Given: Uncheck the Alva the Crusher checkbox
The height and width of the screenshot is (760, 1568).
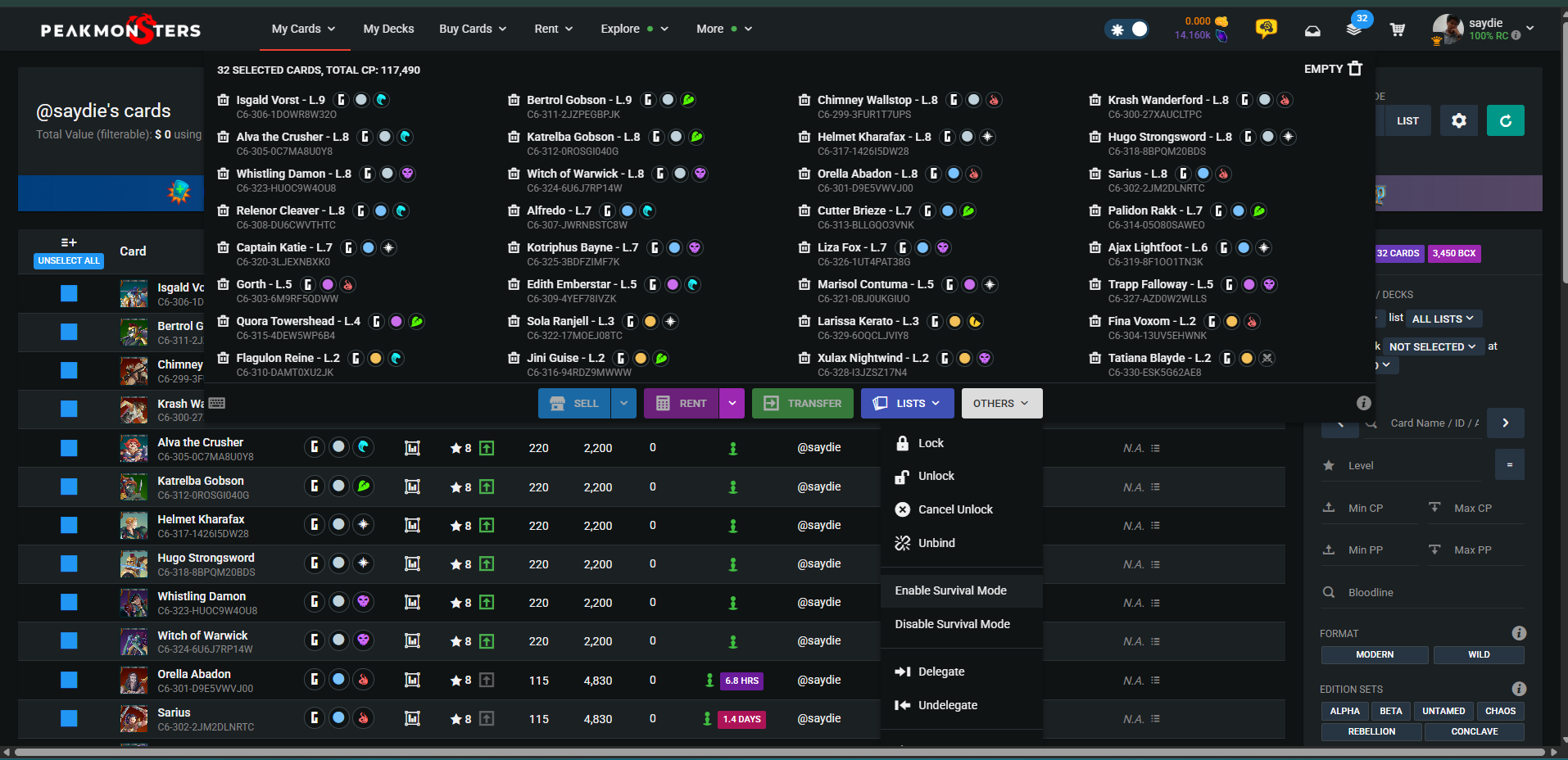Looking at the screenshot, I should [69, 448].
